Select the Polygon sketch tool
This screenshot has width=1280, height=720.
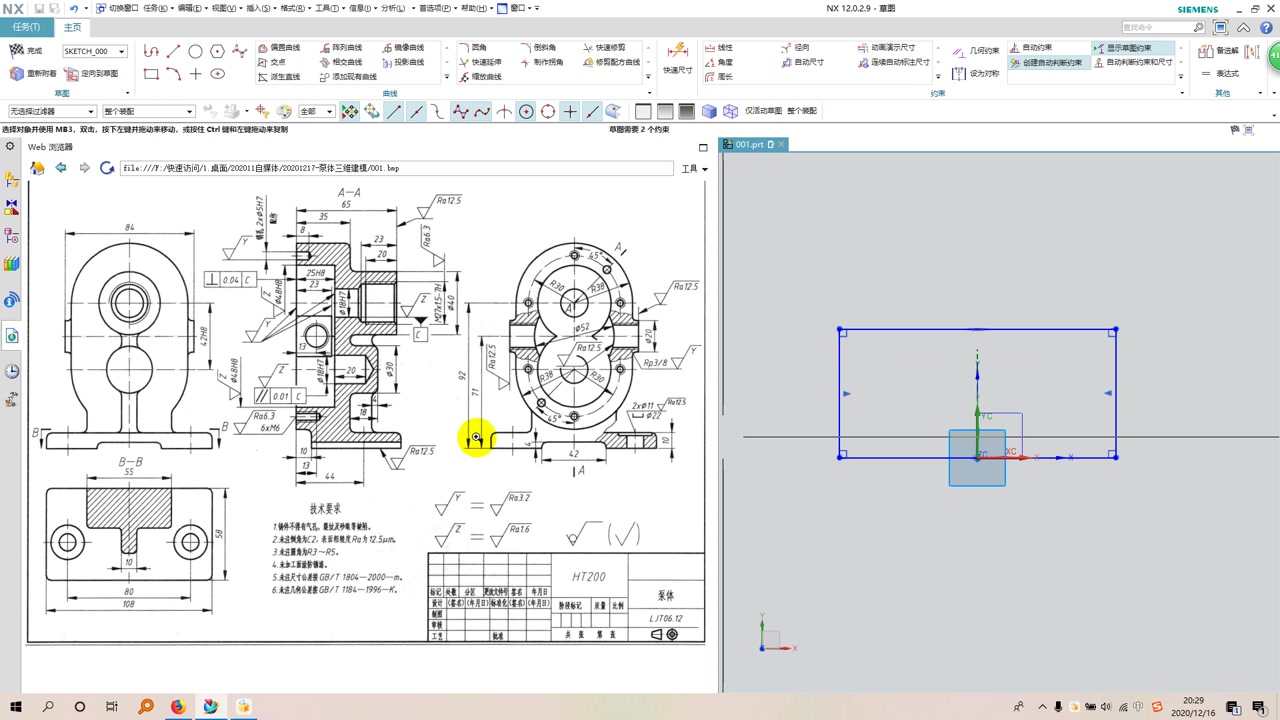[217, 51]
